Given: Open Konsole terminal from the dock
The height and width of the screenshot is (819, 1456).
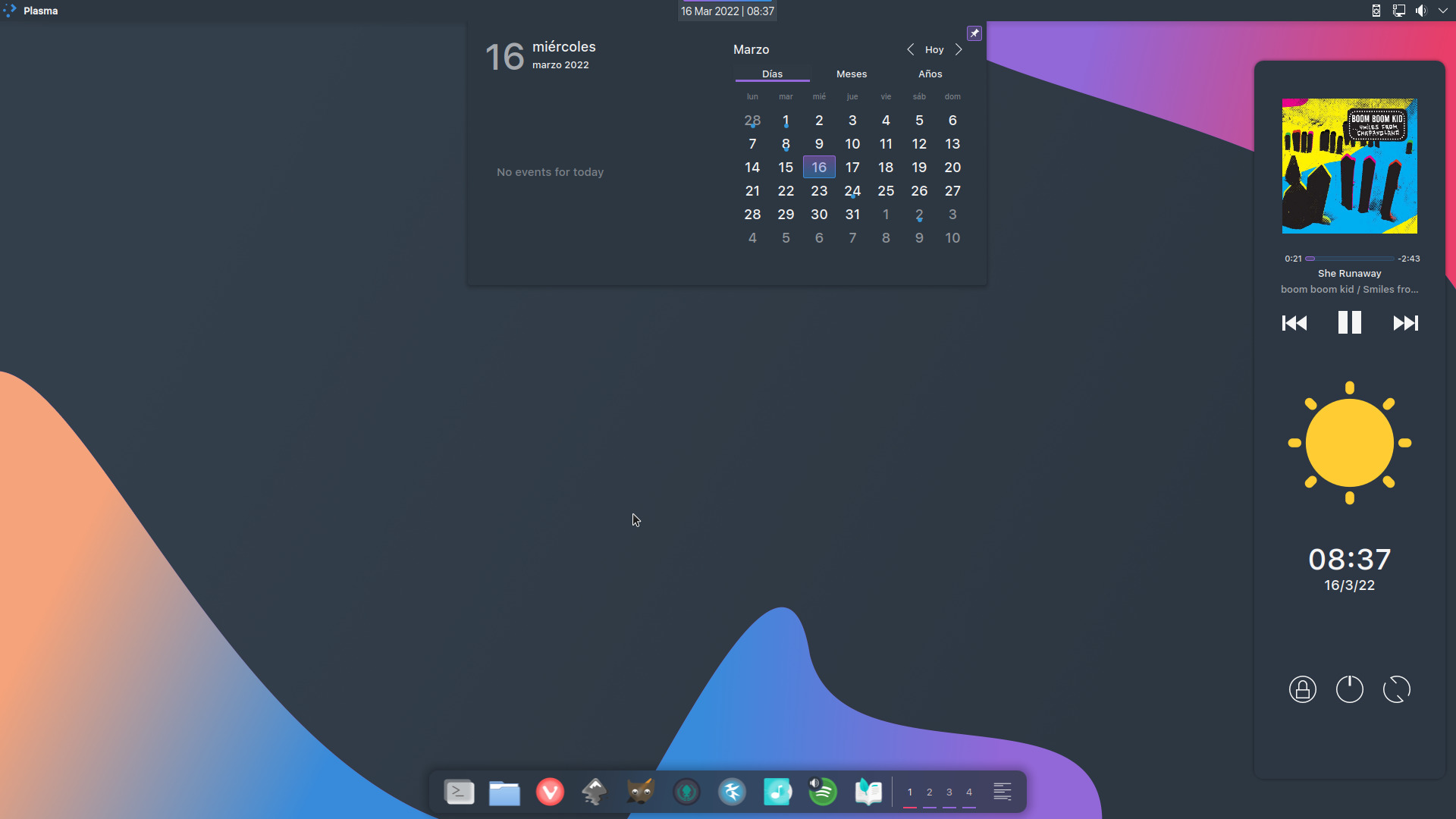Looking at the screenshot, I should tap(460, 792).
